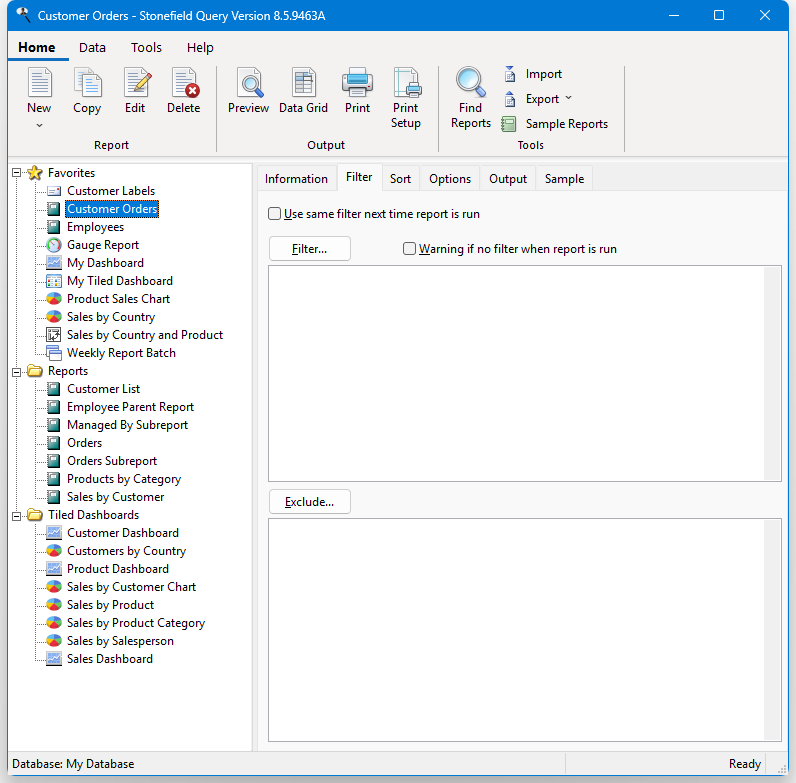Collapse the Tiled Dashboards folder
Image resolution: width=796 pixels, height=783 pixels.
point(17,515)
